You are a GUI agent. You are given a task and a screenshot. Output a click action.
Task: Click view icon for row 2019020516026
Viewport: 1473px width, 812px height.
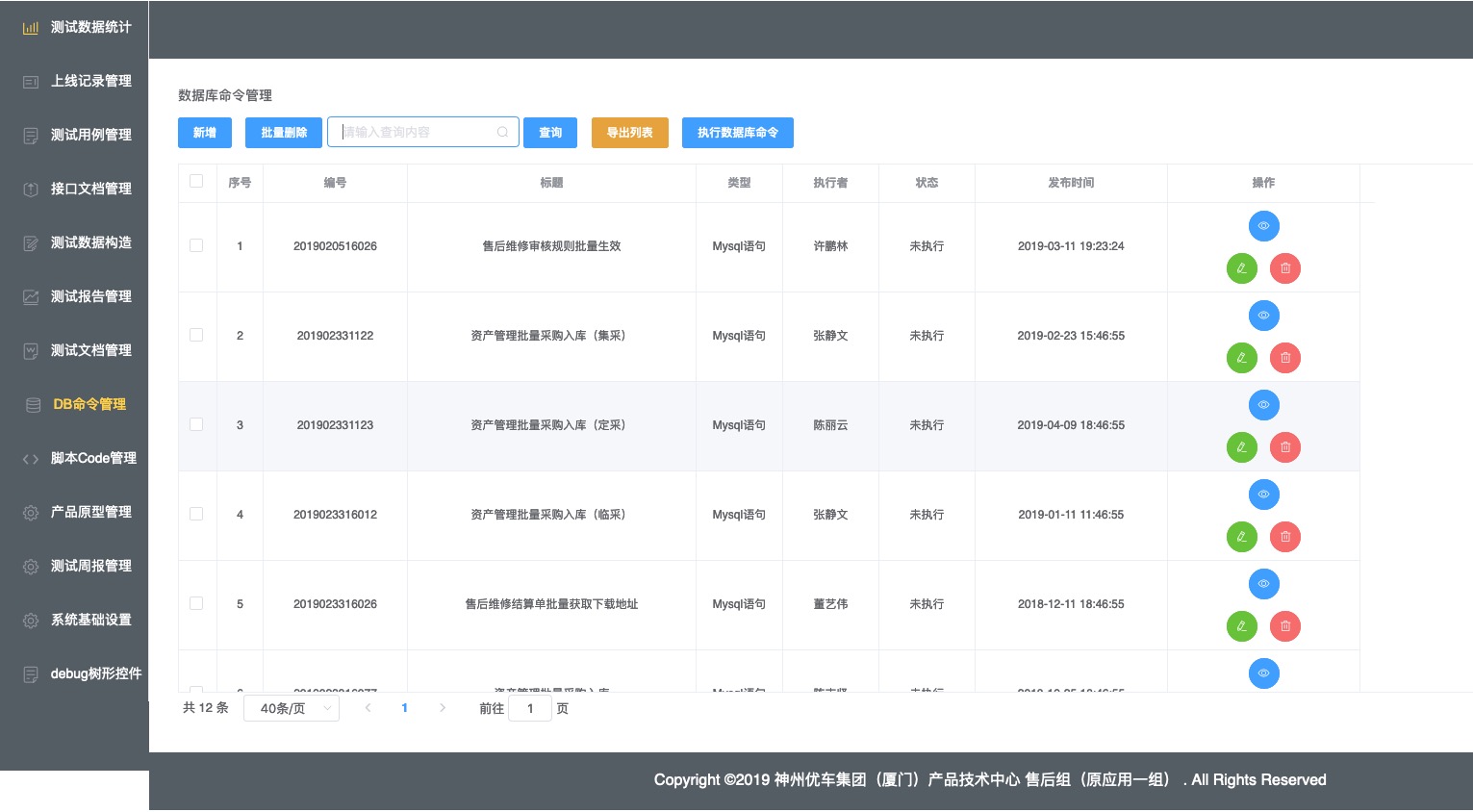tap(1263, 226)
